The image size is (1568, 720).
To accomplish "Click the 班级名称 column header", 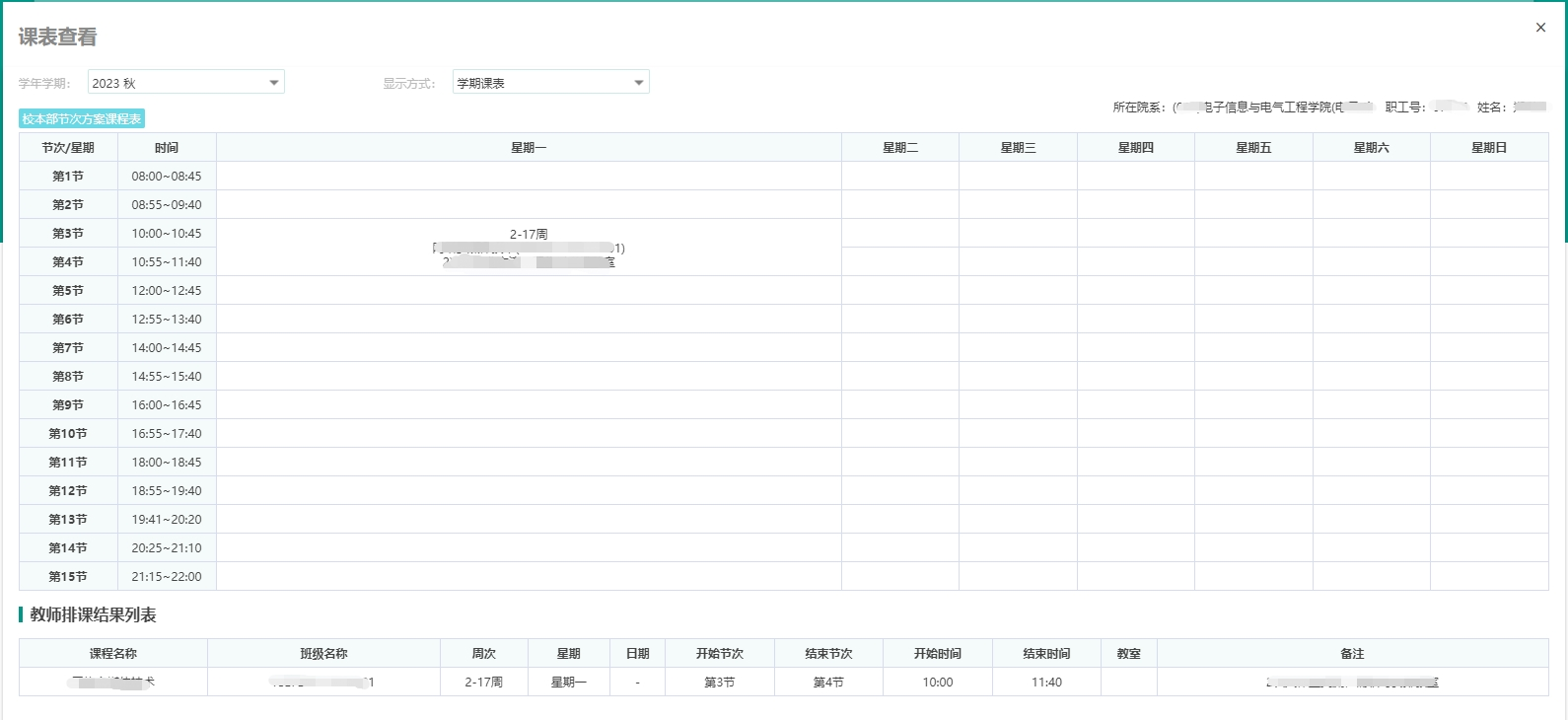I will click(323, 653).
